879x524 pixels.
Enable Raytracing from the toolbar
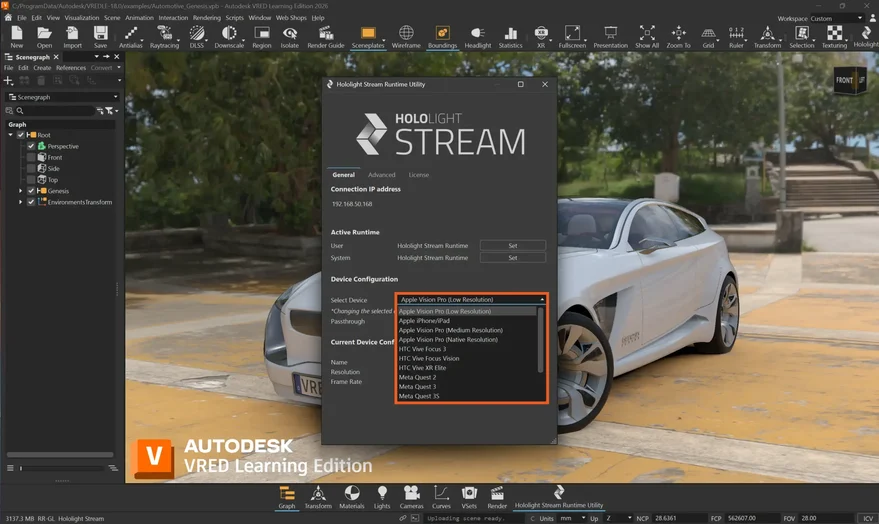164,37
